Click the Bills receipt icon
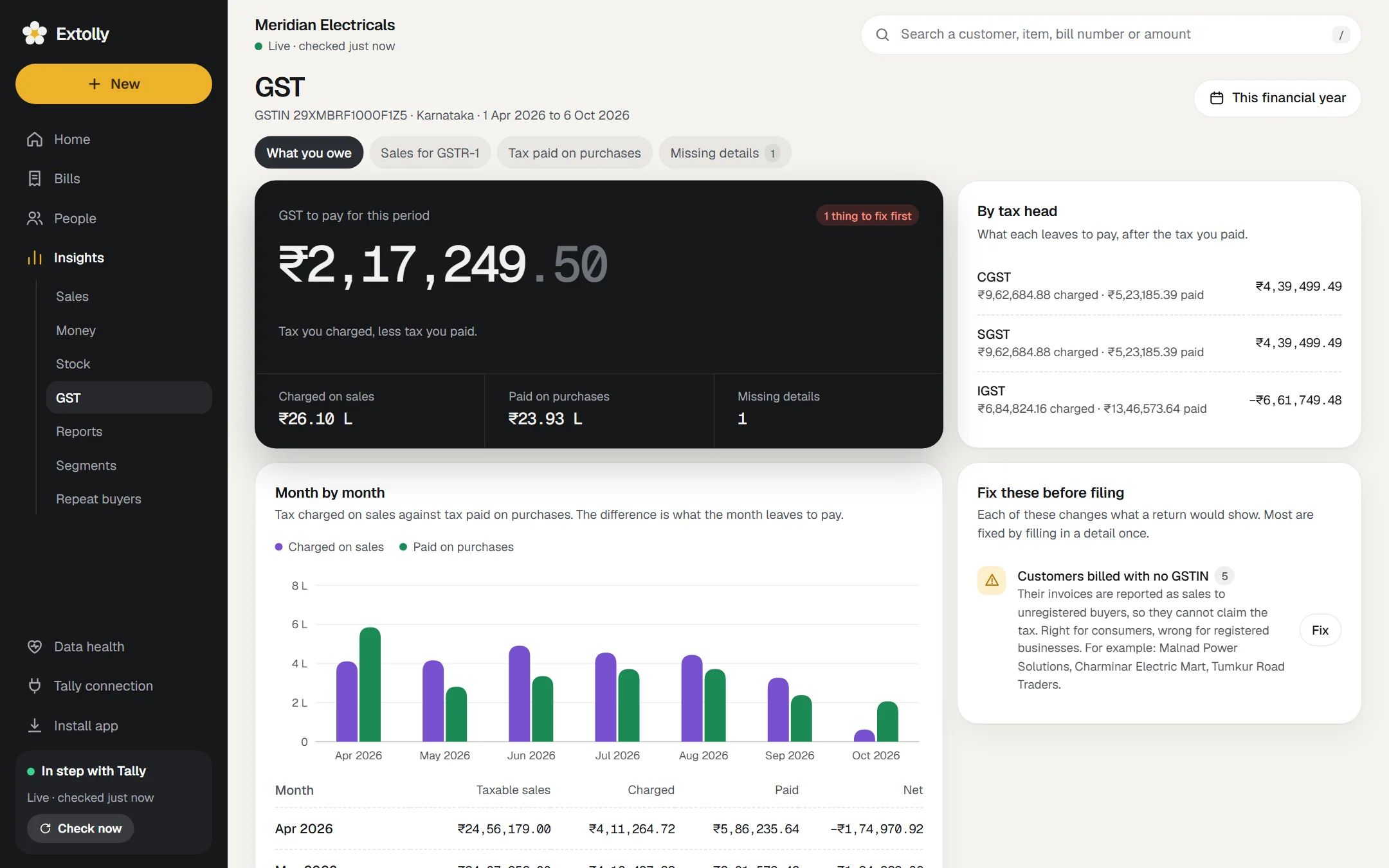Screen dimensions: 1389x868 [x=35, y=179]
